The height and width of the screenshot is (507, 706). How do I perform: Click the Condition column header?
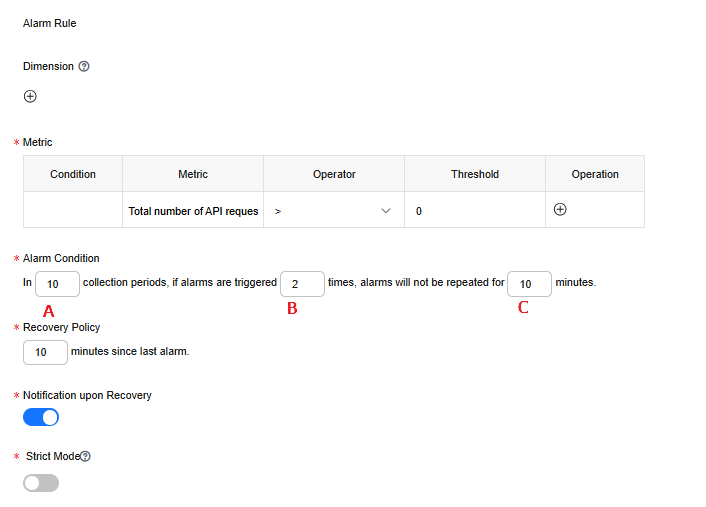73,174
